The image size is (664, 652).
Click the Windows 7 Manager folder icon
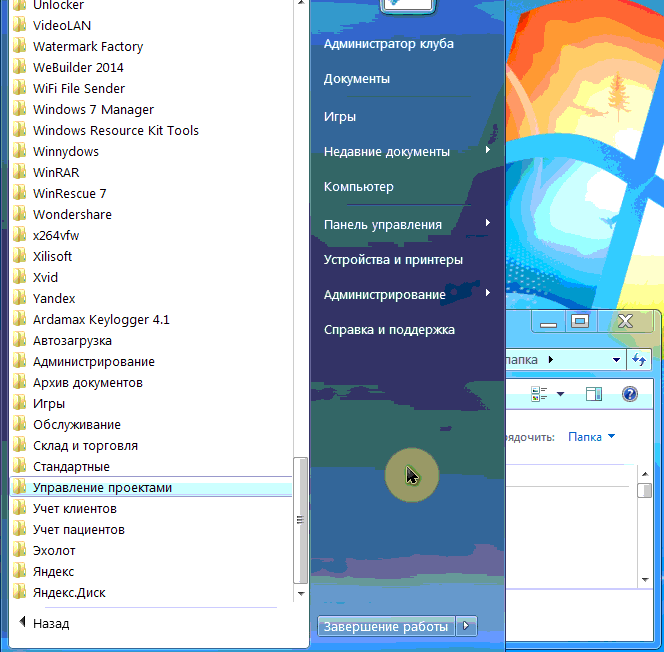19,110
